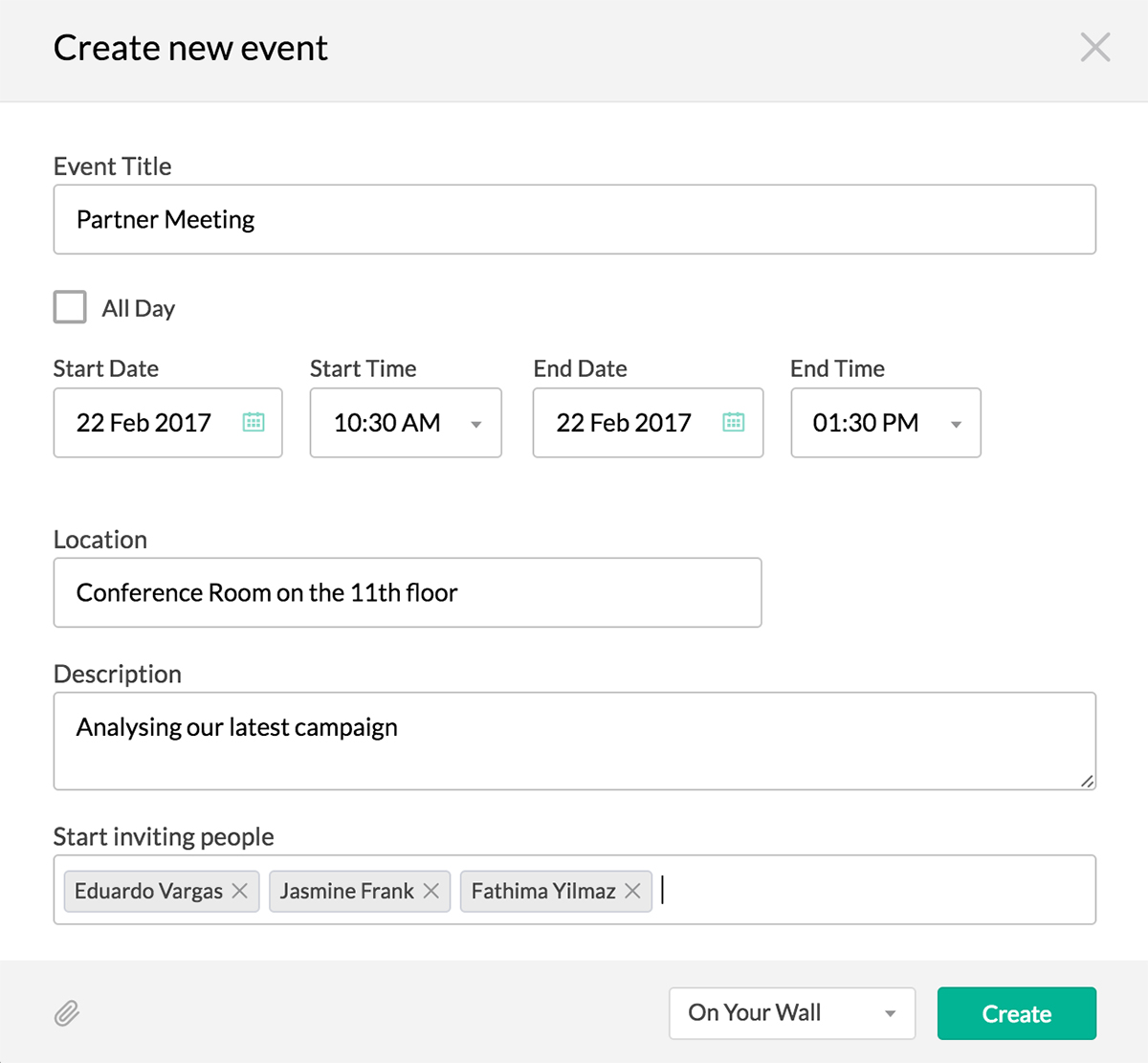The image size is (1148, 1063).
Task: Open the Start Date calendar picker icon
Action: tap(254, 422)
